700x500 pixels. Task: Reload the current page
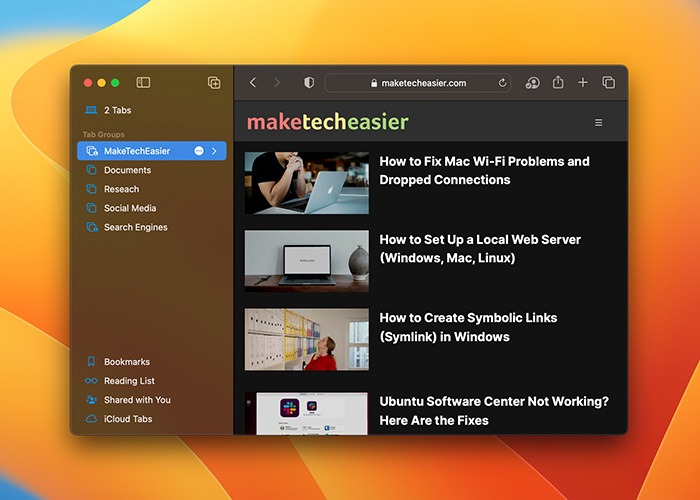coord(502,83)
